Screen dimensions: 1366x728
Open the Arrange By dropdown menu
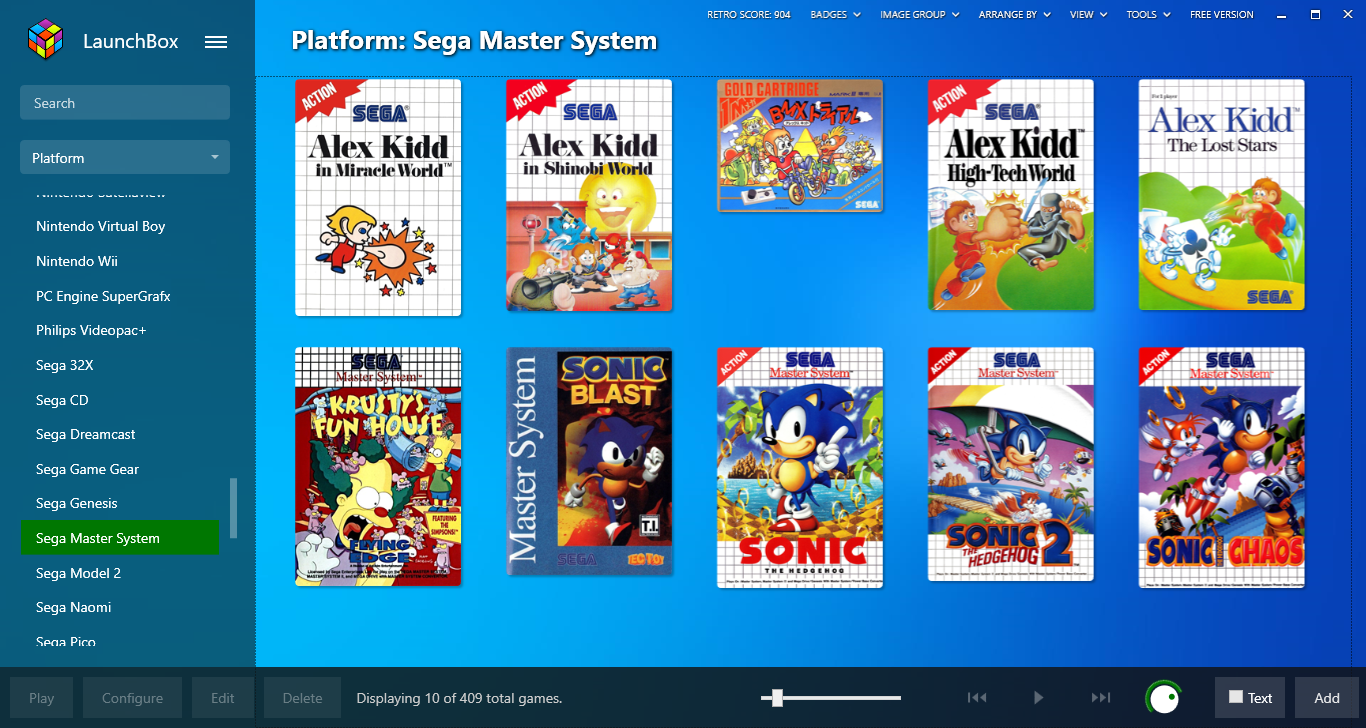(1015, 15)
